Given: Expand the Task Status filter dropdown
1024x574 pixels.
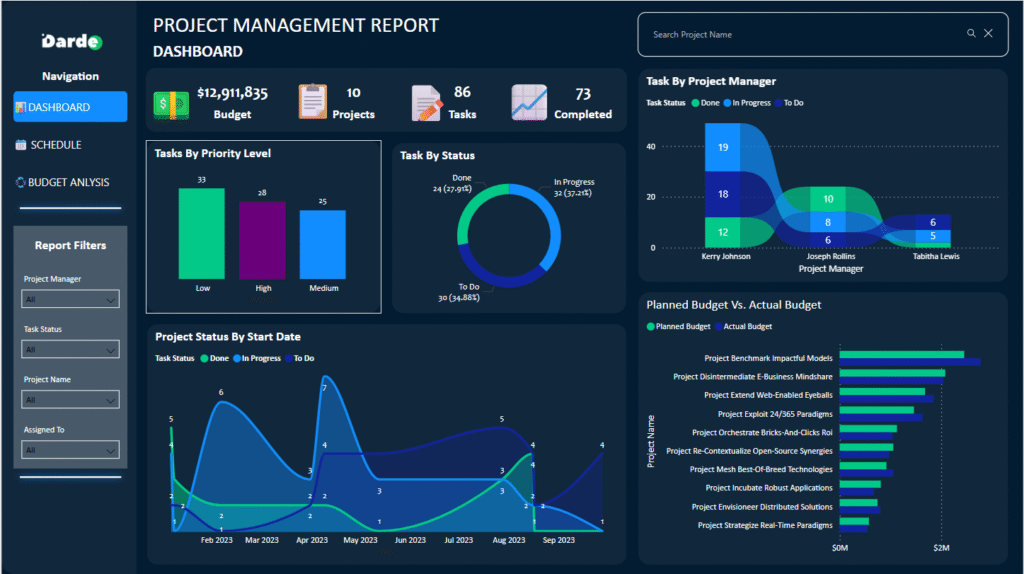Looking at the screenshot, I should 70,349.
